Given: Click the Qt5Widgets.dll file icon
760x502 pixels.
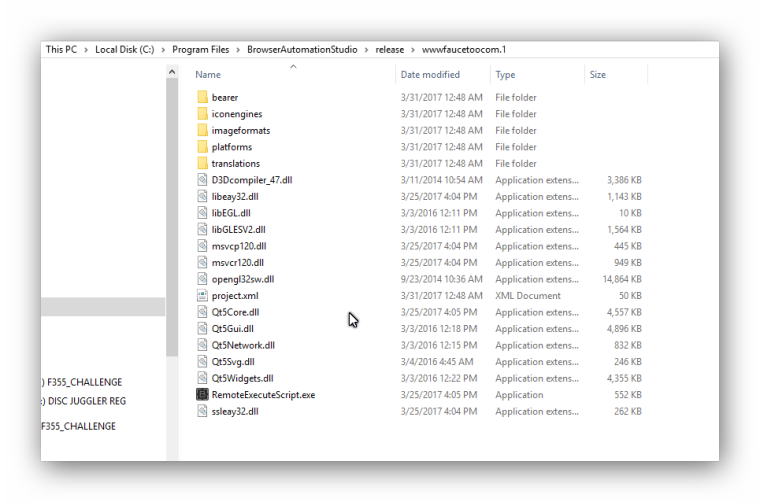Looking at the screenshot, I should pyautogui.click(x=202, y=378).
